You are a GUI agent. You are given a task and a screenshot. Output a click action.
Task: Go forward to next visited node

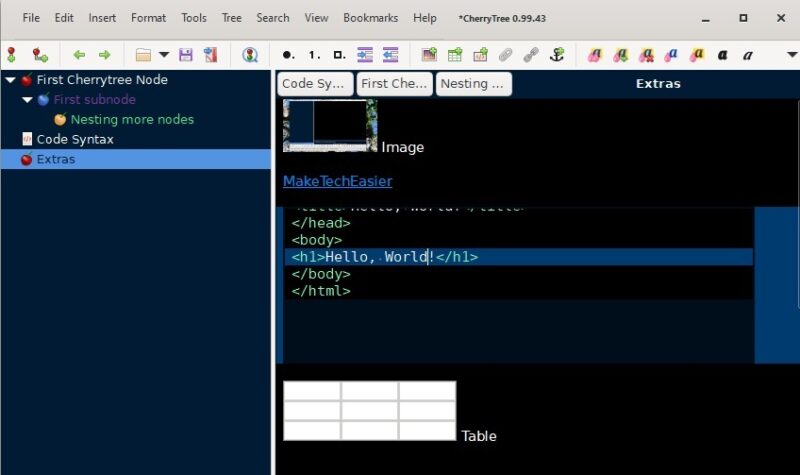click(105, 55)
